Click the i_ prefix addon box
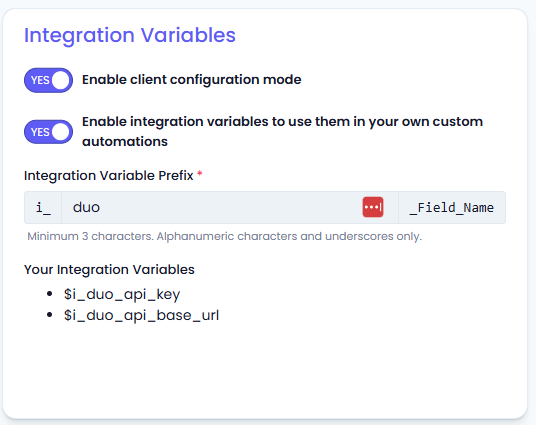 [43, 208]
